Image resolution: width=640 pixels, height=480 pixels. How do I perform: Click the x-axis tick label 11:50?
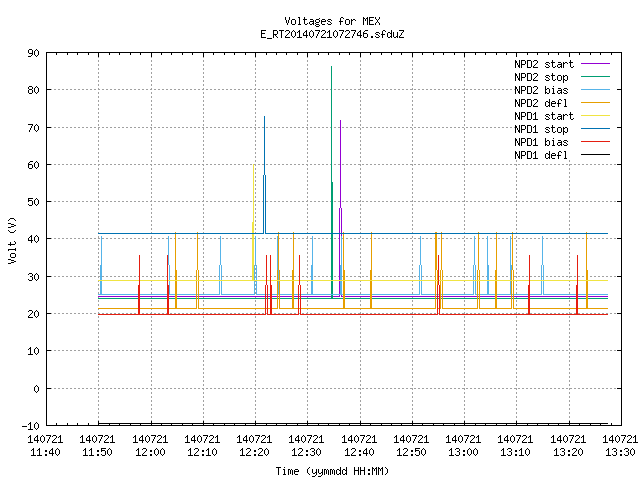(97, 452)
